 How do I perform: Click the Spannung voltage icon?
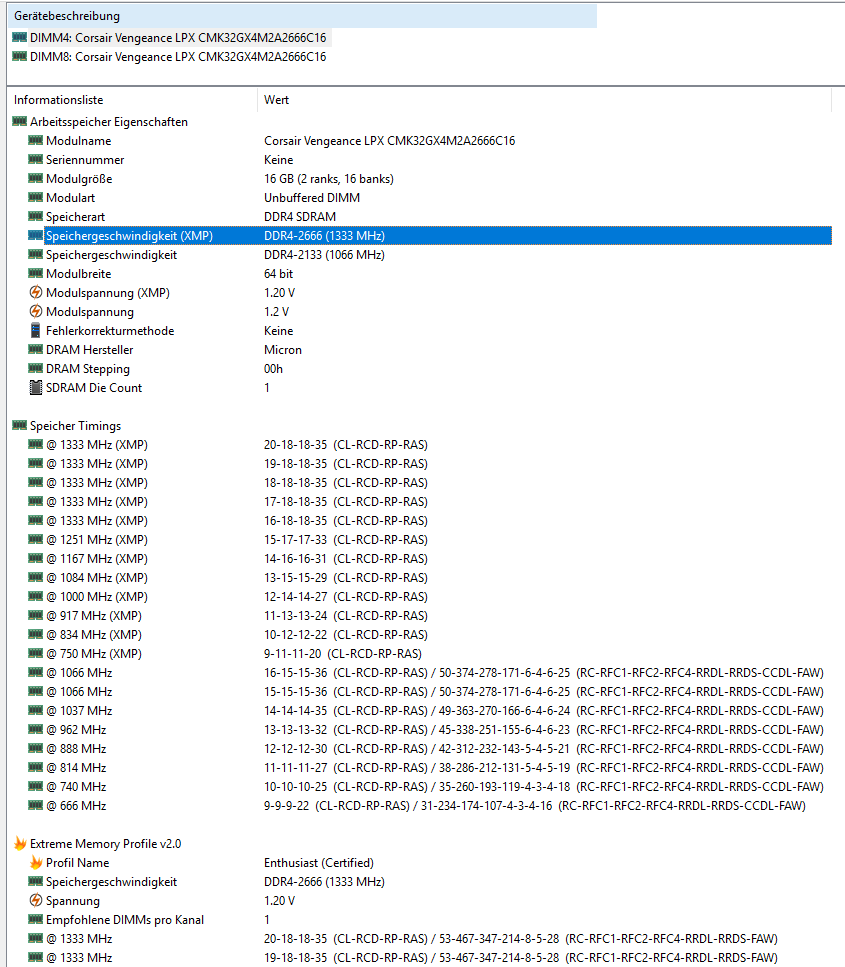[x=36, y=900]
